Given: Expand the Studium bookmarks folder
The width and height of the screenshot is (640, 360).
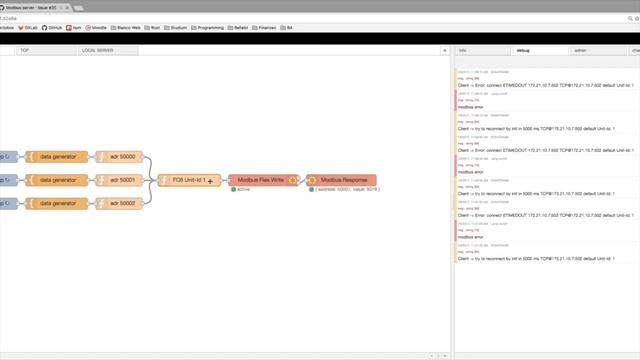Looking at the screenshot, I should (176, 28).
